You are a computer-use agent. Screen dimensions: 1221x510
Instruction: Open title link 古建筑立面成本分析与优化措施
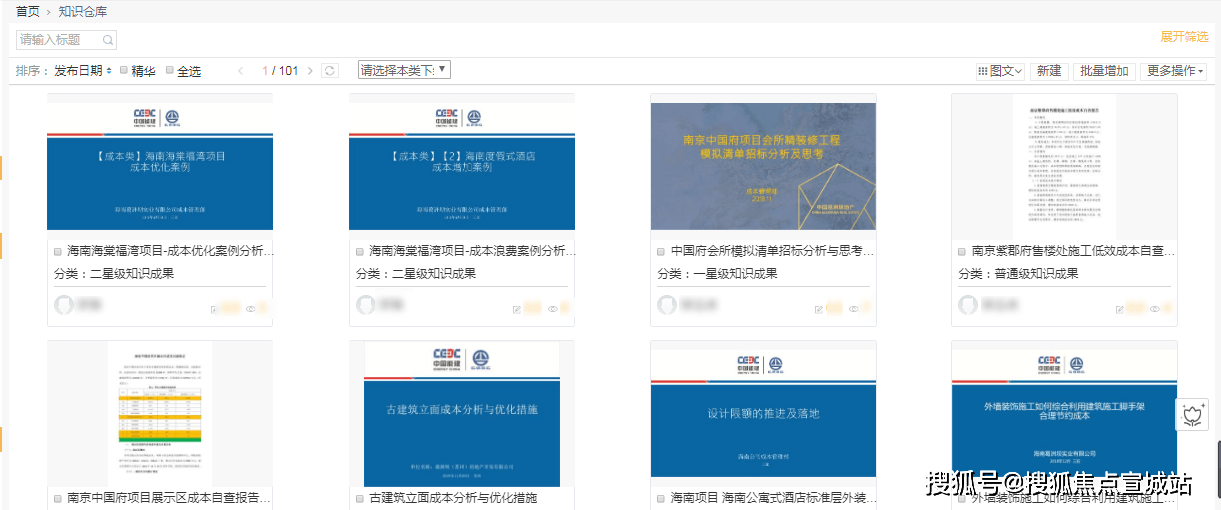(453, 498)
